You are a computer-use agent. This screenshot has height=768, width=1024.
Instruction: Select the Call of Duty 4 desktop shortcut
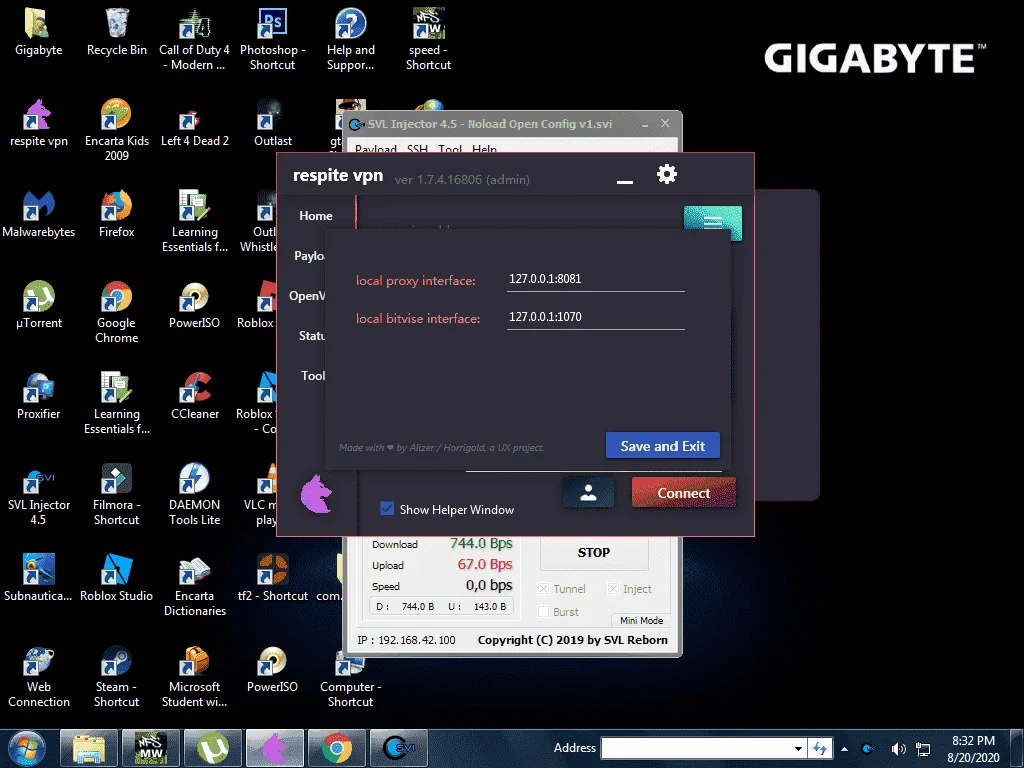(194, 39)
